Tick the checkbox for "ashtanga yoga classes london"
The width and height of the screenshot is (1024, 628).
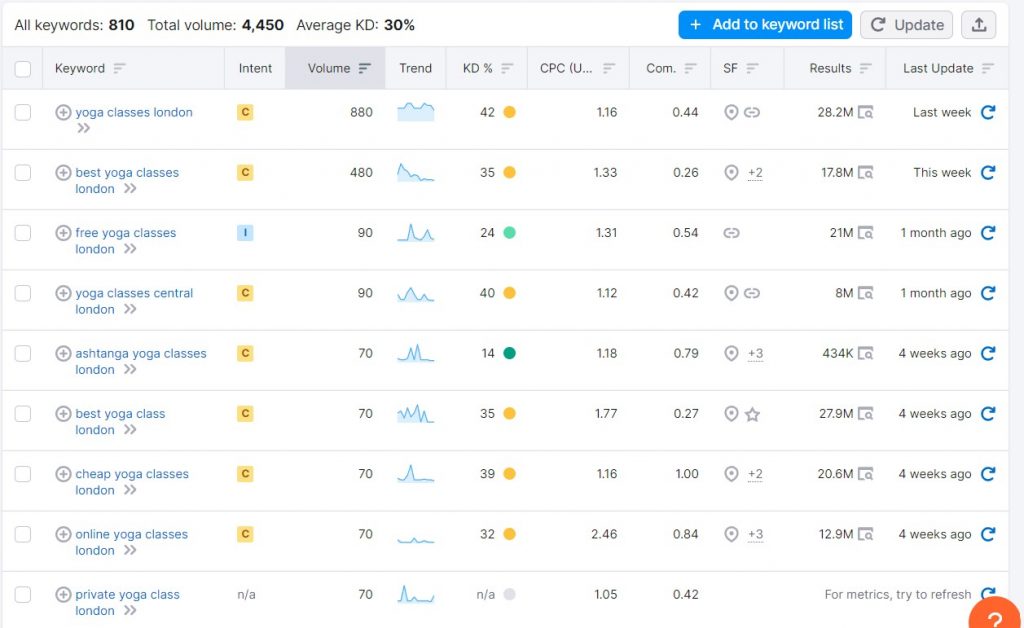(x=23, y=353)
